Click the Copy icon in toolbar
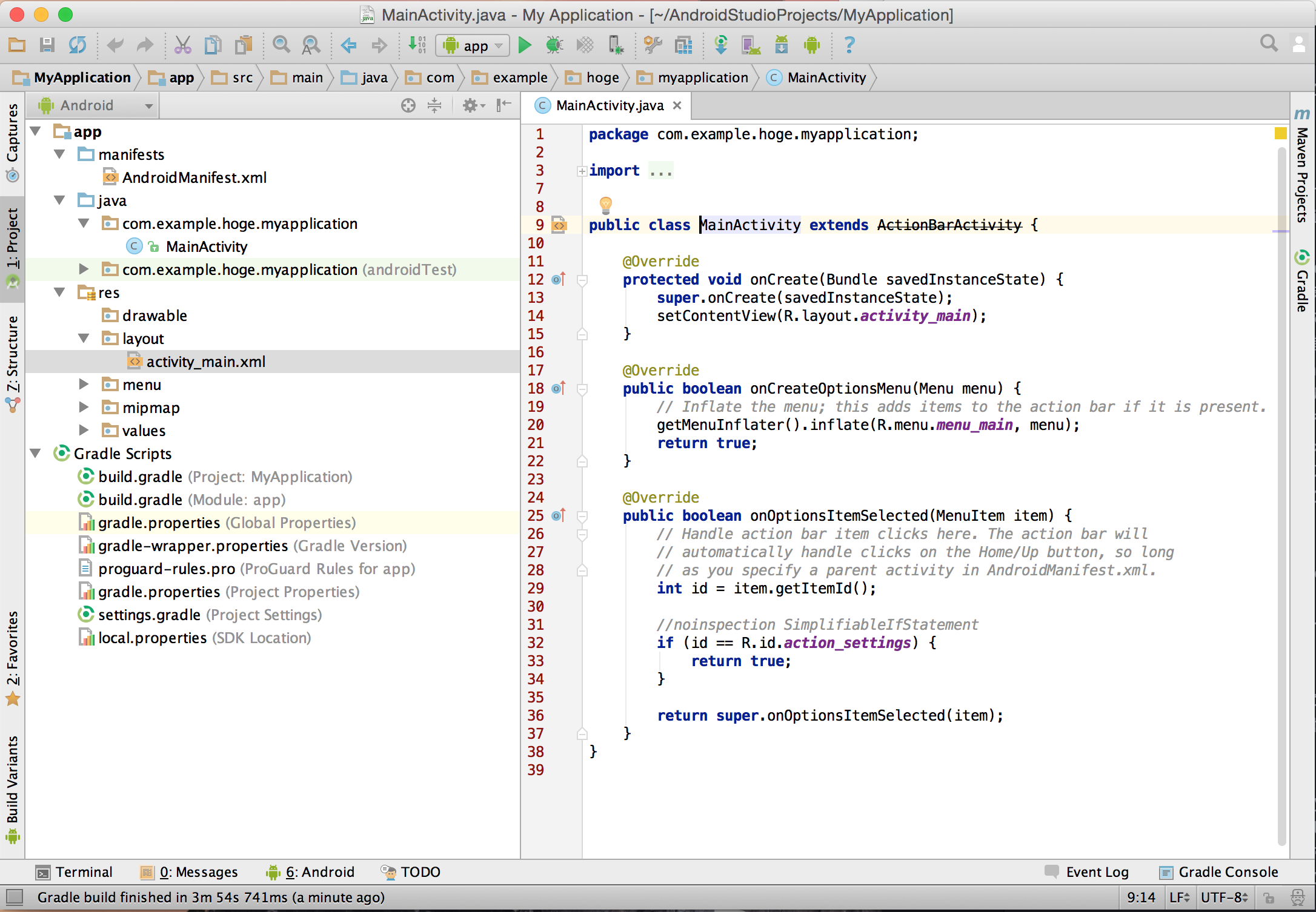The width and height of the screenshot is (1316, 912). (213, 45)
